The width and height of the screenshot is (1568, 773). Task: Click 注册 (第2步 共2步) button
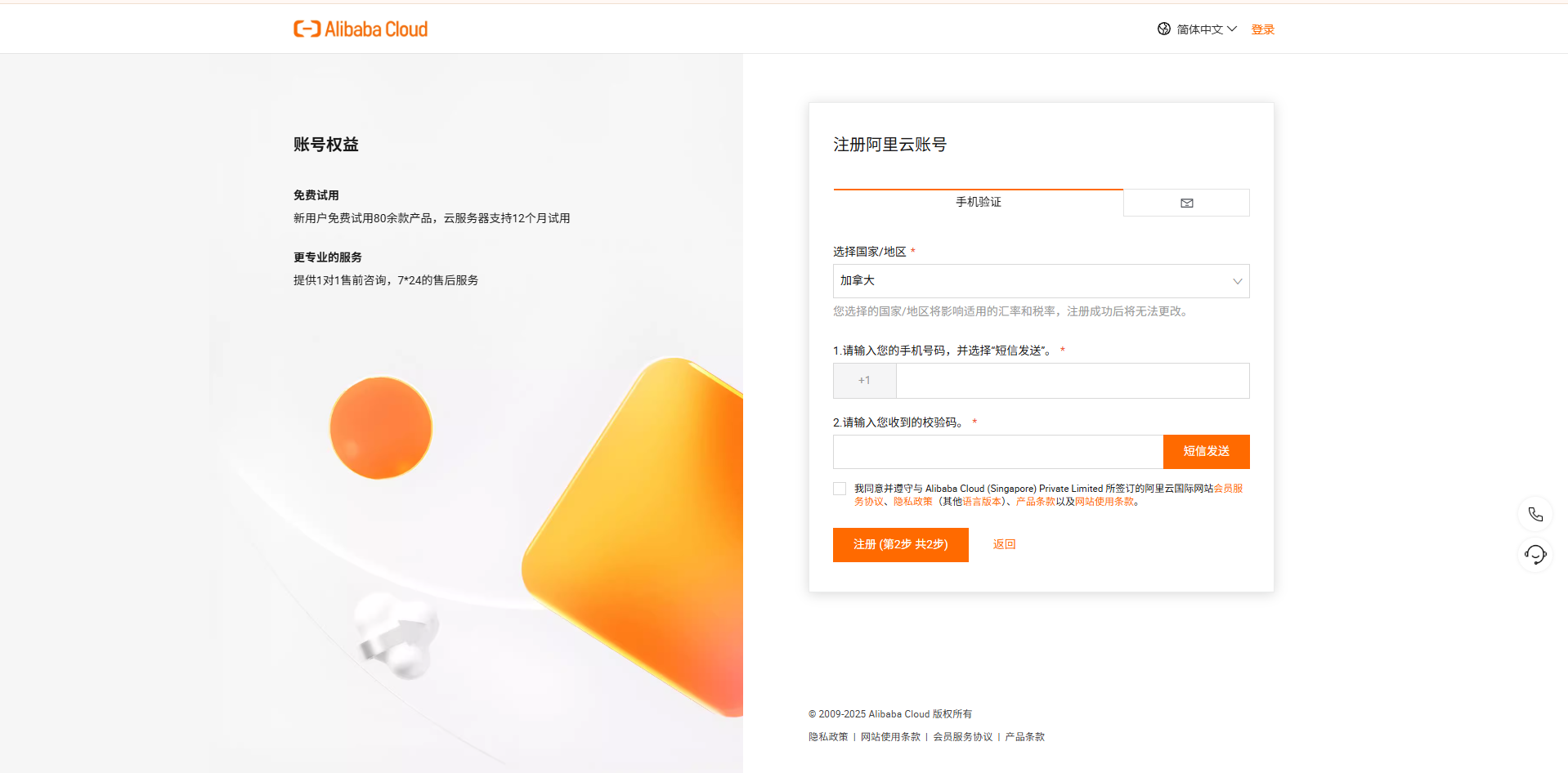[x=901, y=545]
